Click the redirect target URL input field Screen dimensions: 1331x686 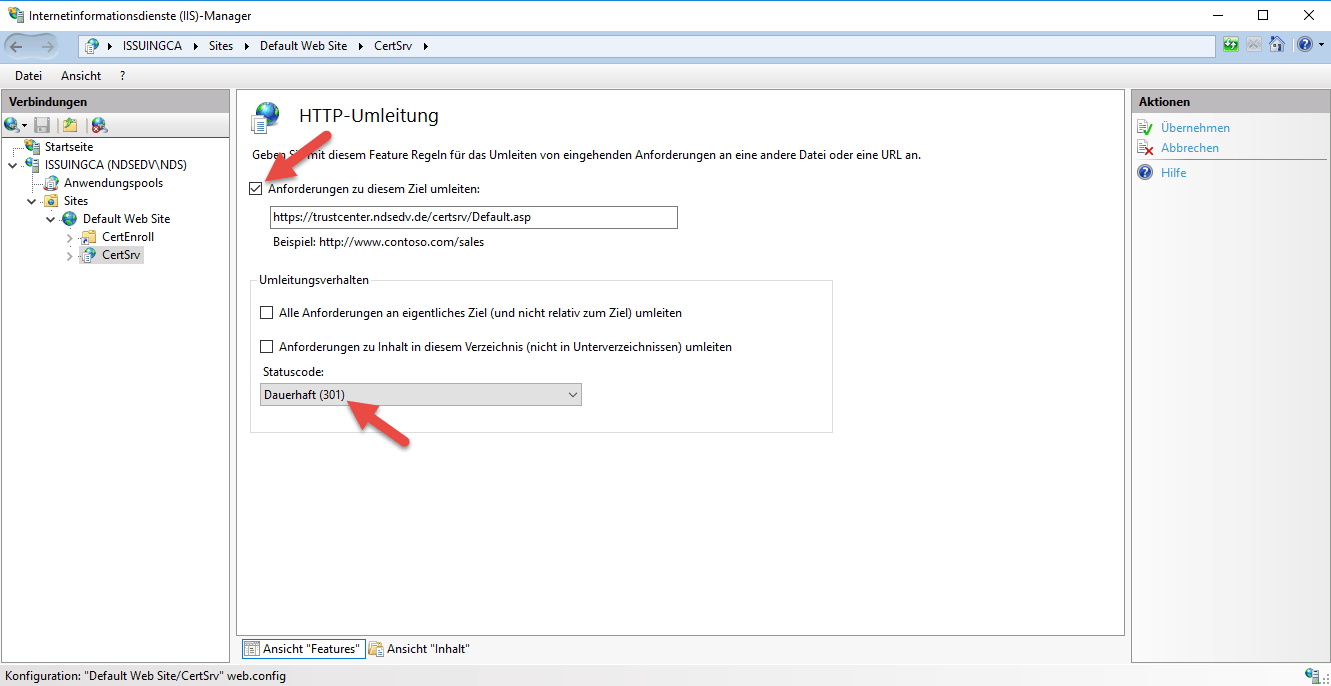473,218
